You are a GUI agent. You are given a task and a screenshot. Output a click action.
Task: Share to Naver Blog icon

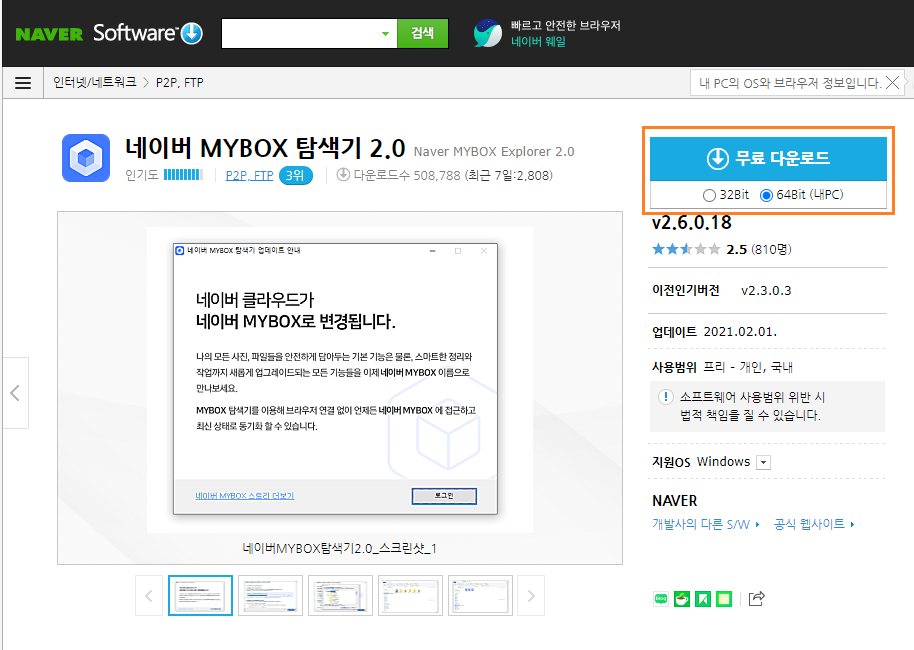click(x=660, y=599)
